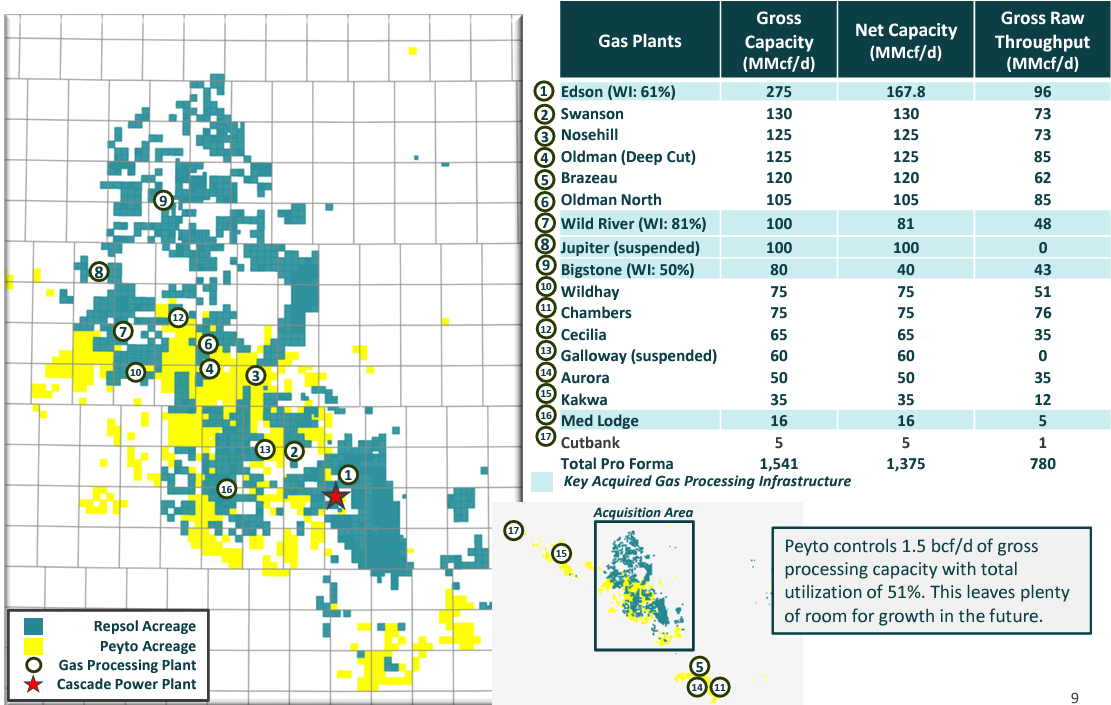This screenshot has height=705, width=1111.
Task: Click the Wildhay plant marker 10
Action: pos(136,371)
